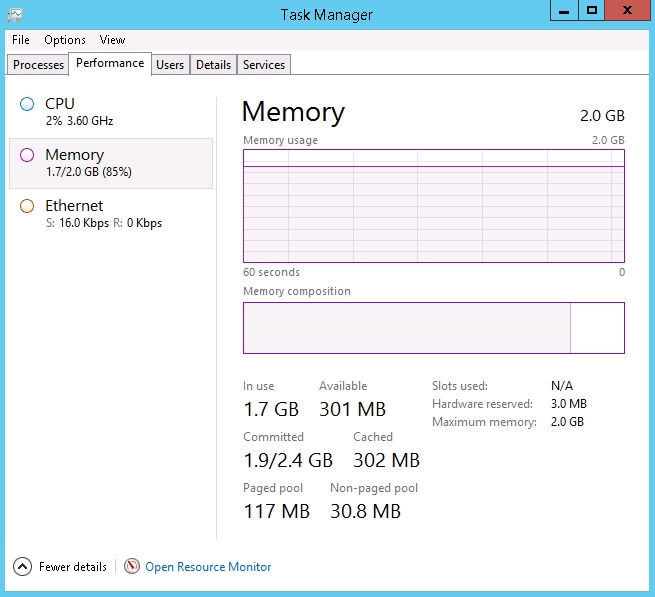Screen dimensions: 655x597
Task: Click the Memory composition label
Action: 297,291
